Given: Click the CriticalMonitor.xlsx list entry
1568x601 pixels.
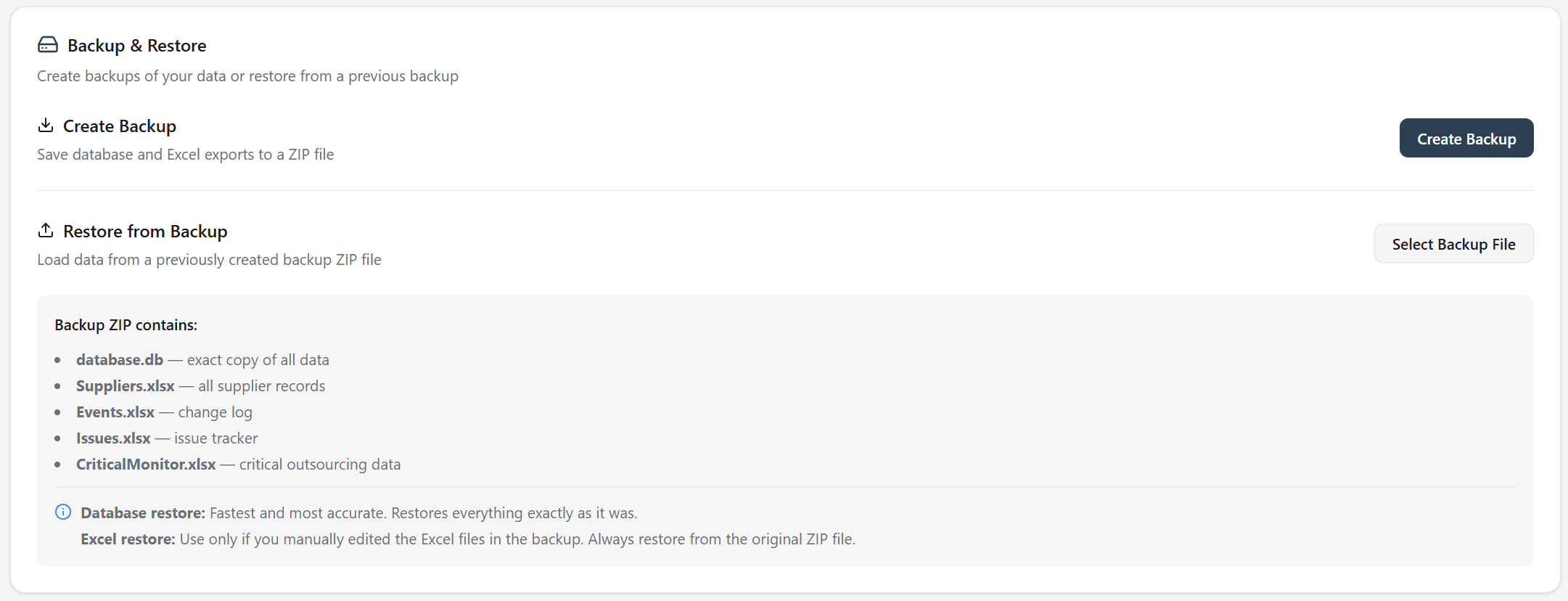Looking at the screenshot, I should (x=238, y=465).
